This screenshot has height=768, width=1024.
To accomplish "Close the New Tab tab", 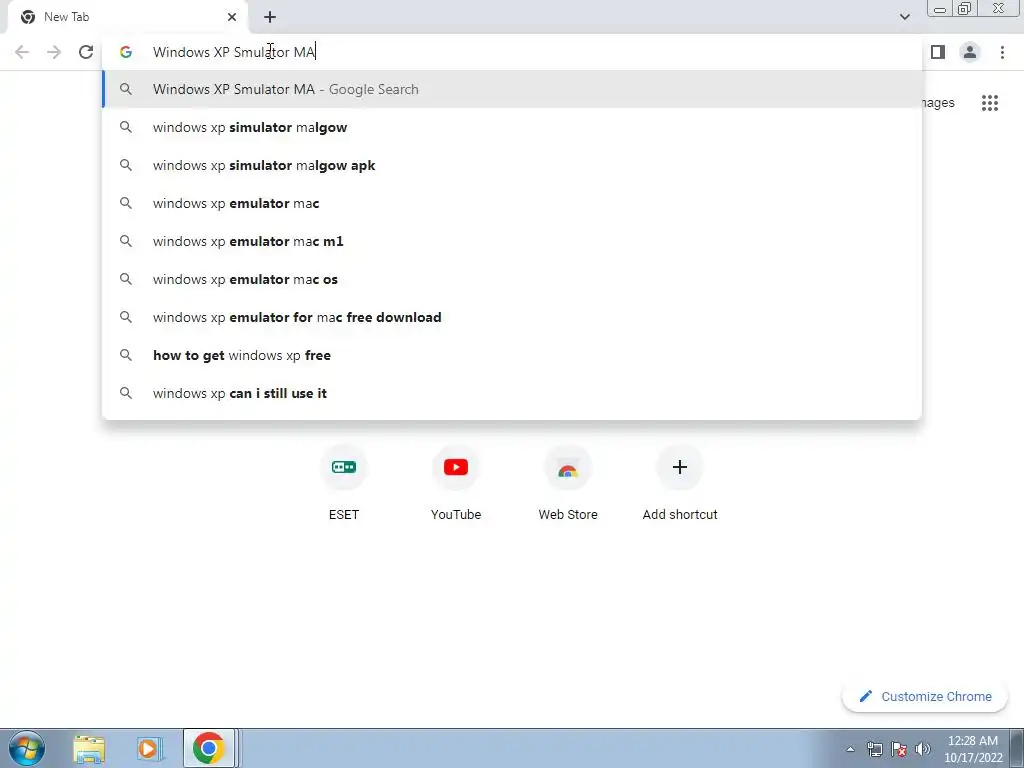I will (232, 17).
